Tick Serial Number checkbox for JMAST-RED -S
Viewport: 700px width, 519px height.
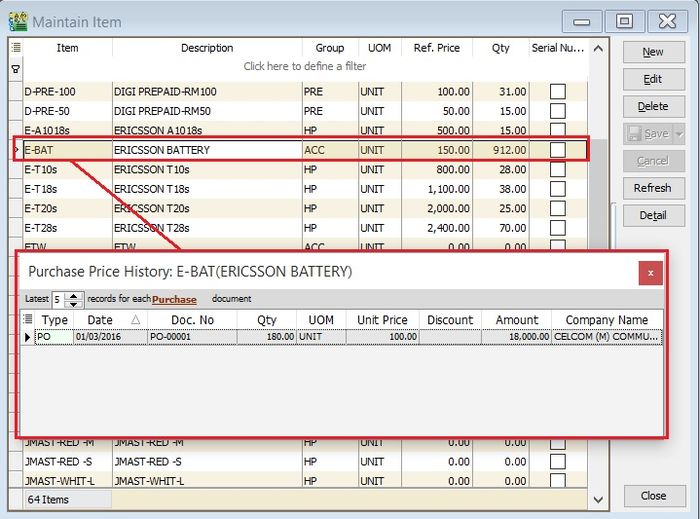tap(557, 462)
